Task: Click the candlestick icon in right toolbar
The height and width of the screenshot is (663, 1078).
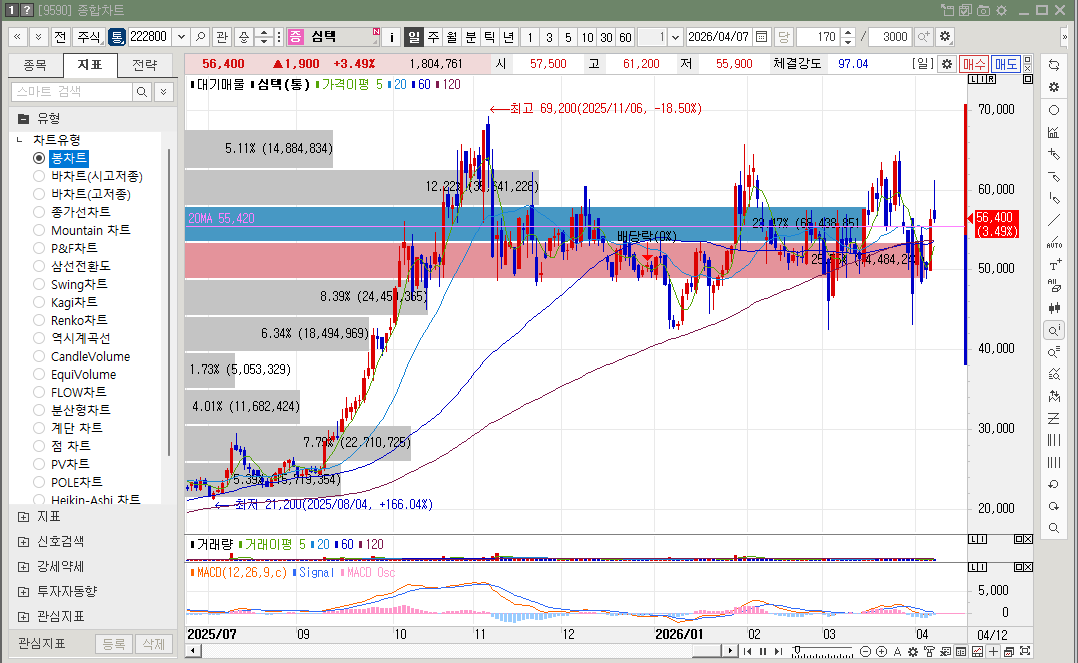Action: click(x=1053, y=308)
